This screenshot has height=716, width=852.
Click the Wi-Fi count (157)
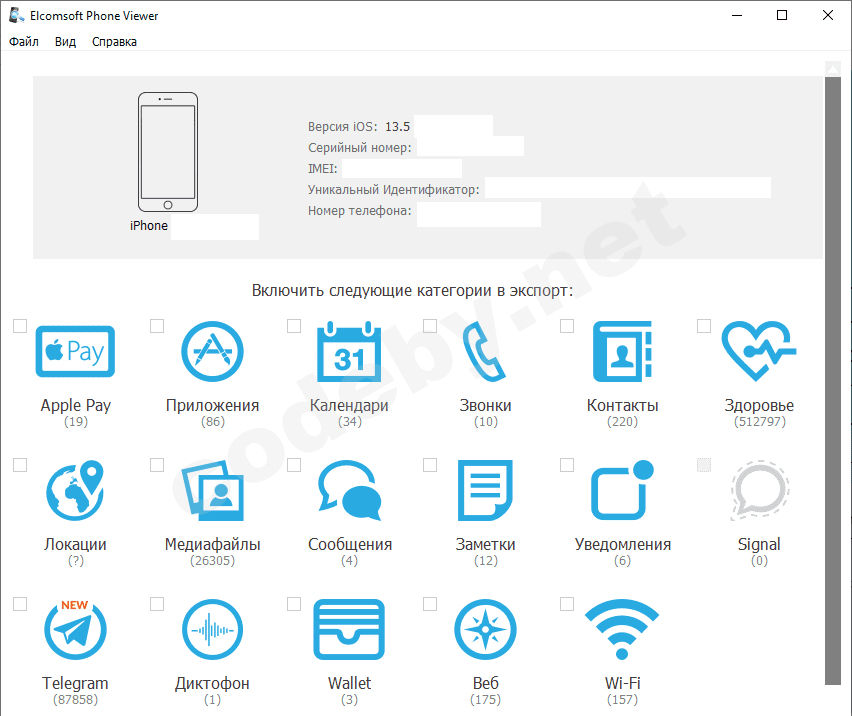(622, 700)
